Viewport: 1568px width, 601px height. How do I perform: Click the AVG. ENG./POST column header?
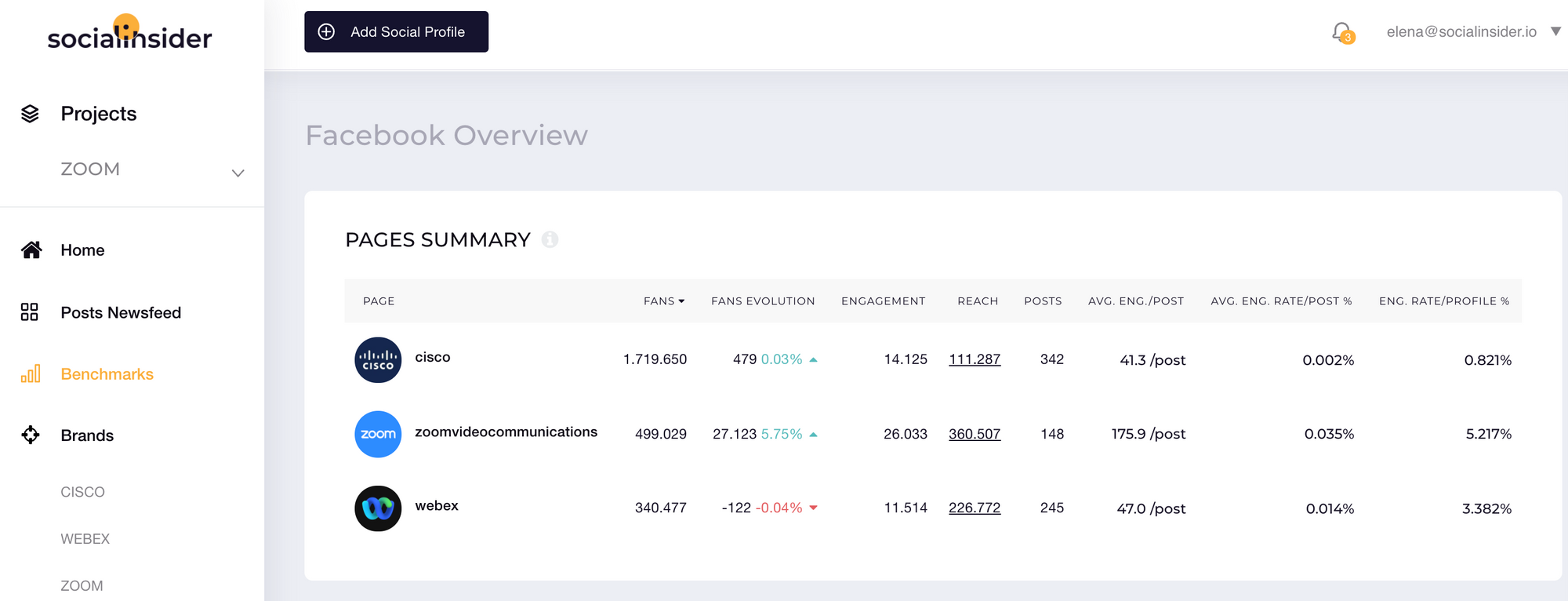(1136, 301)
